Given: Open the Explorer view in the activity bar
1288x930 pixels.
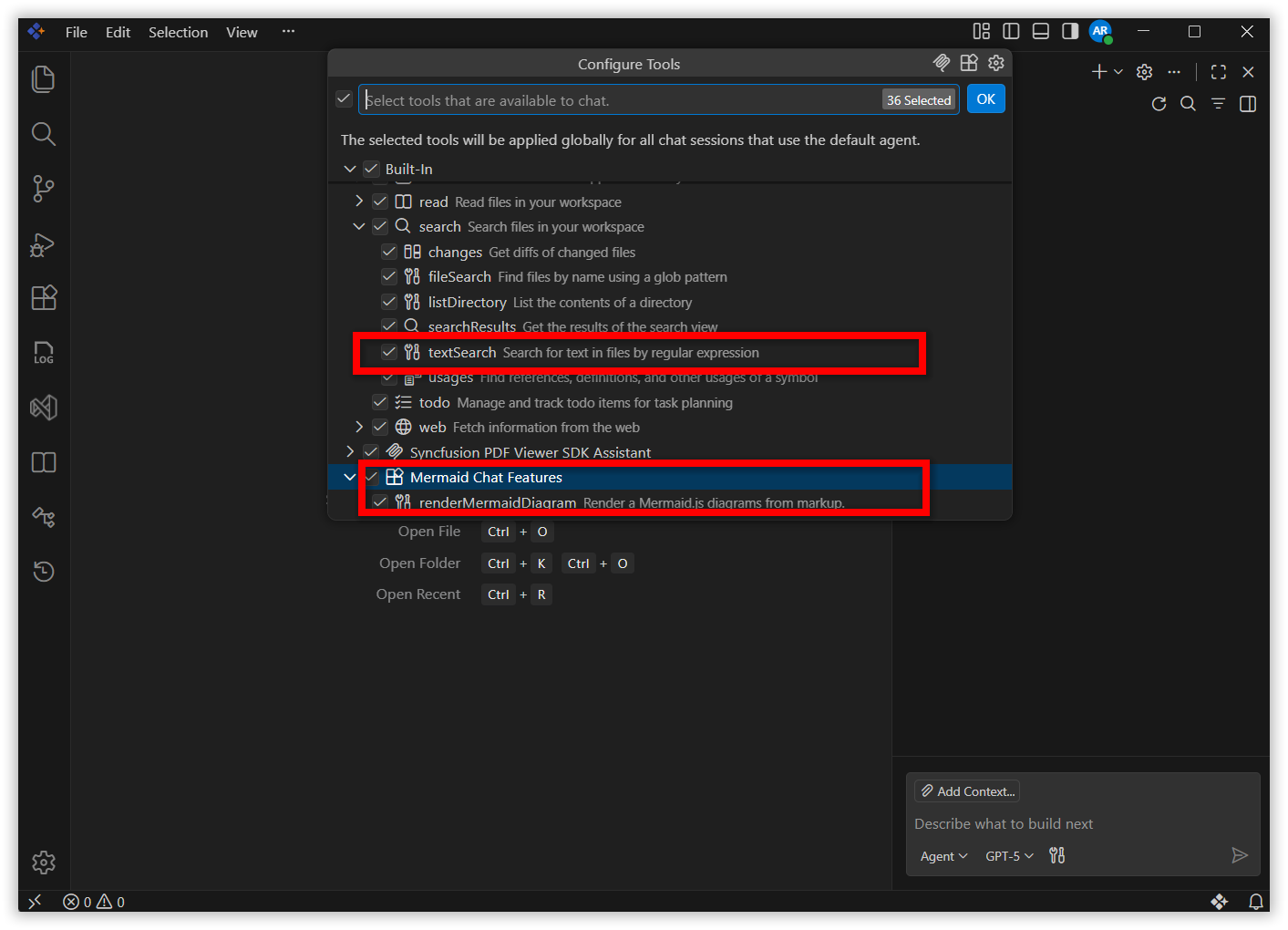Looking at the screenshot, I should (x=44, y=79).
